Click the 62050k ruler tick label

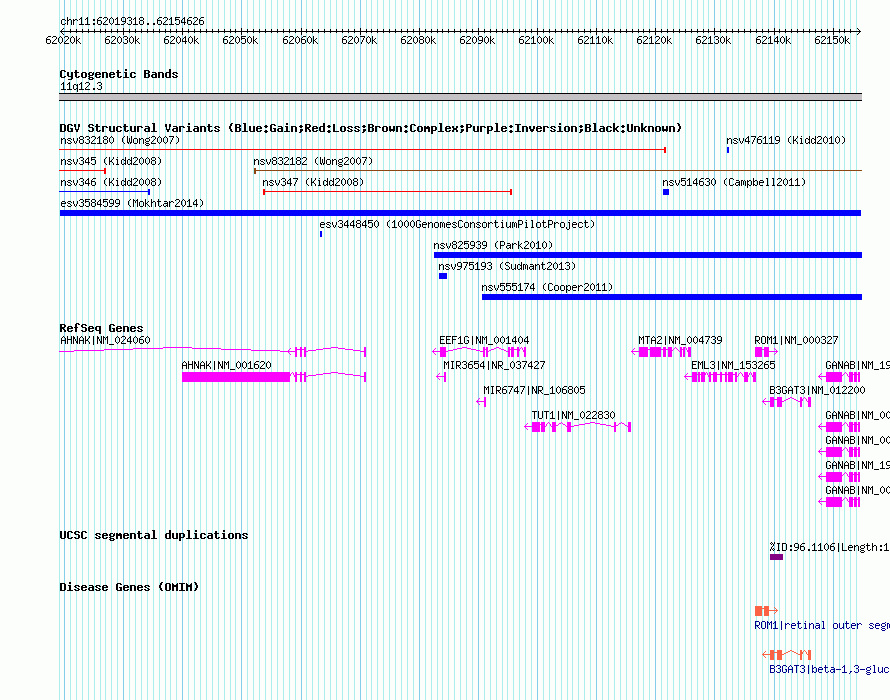240,40
